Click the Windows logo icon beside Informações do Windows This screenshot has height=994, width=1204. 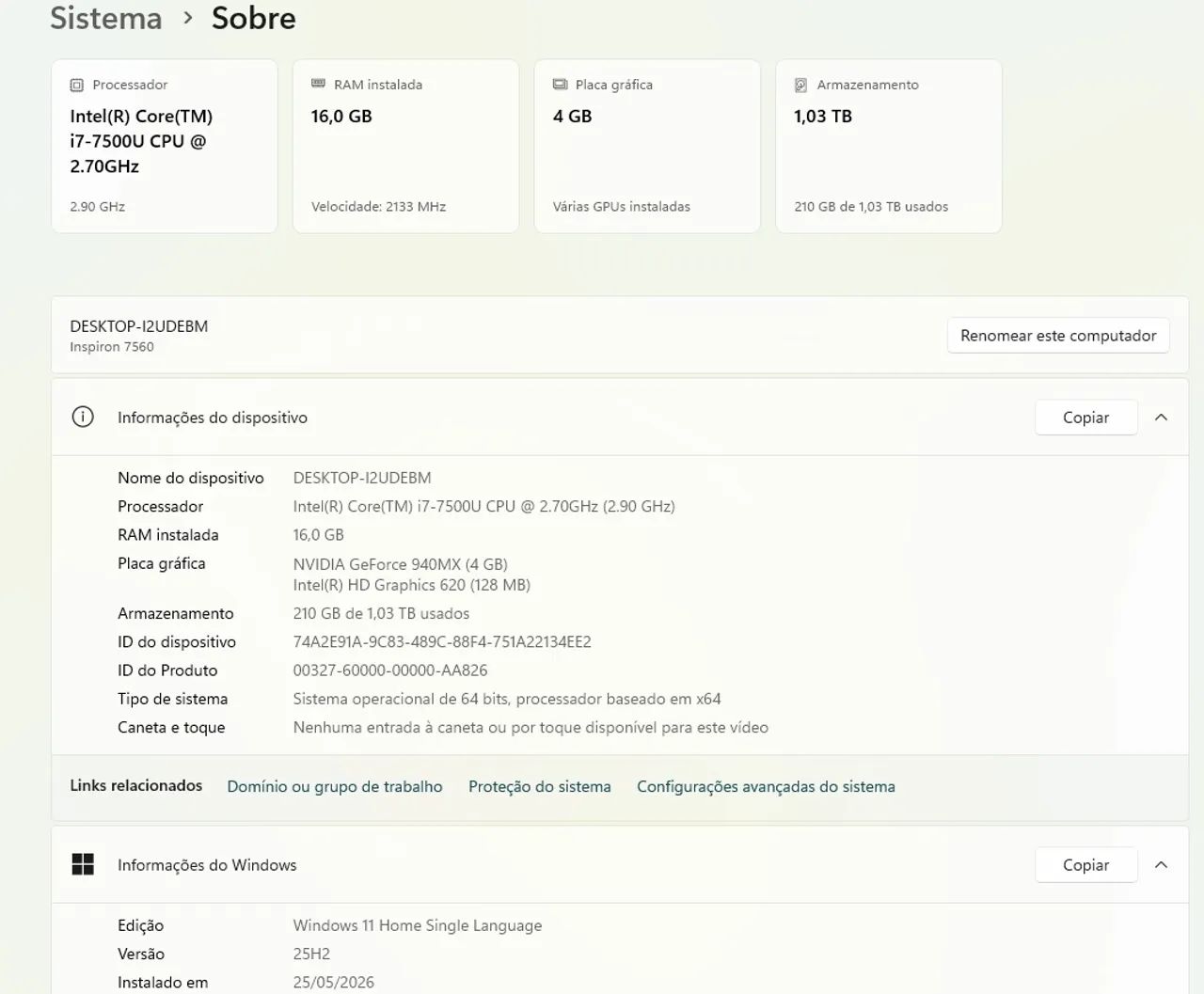tap(83, 864)
